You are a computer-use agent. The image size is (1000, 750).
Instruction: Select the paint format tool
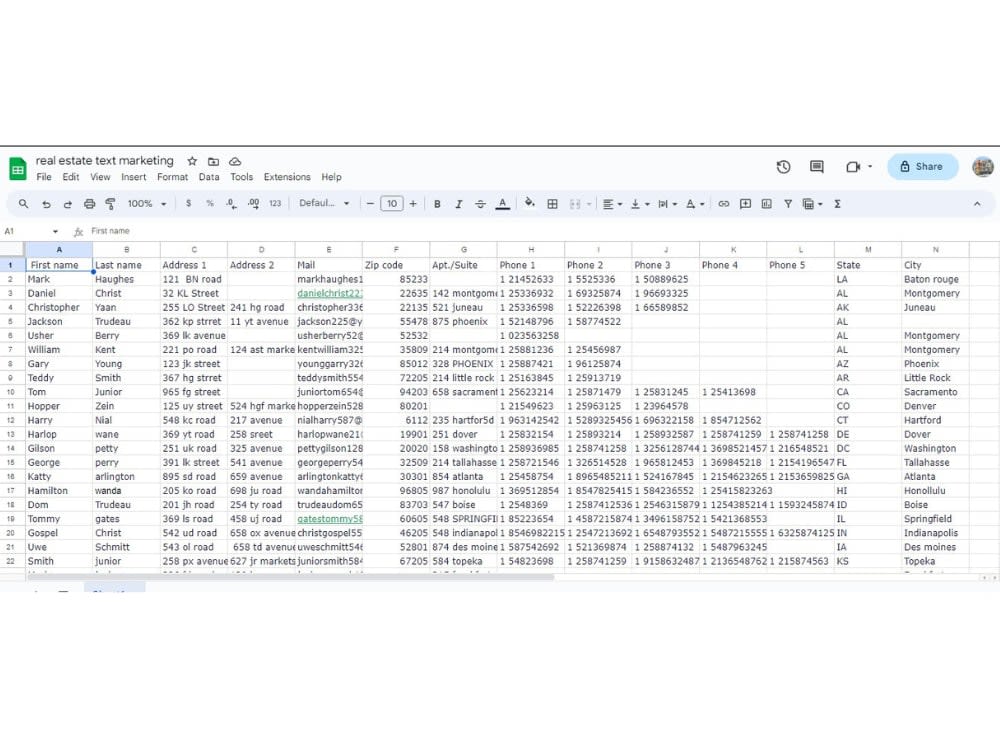click(x=110, y=204)
